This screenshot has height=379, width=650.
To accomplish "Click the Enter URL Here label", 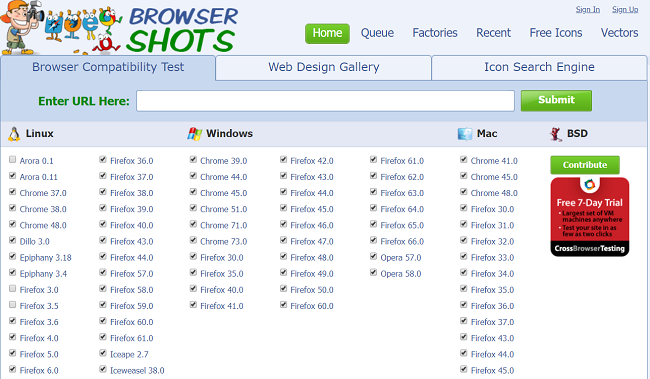I will 84,101.
